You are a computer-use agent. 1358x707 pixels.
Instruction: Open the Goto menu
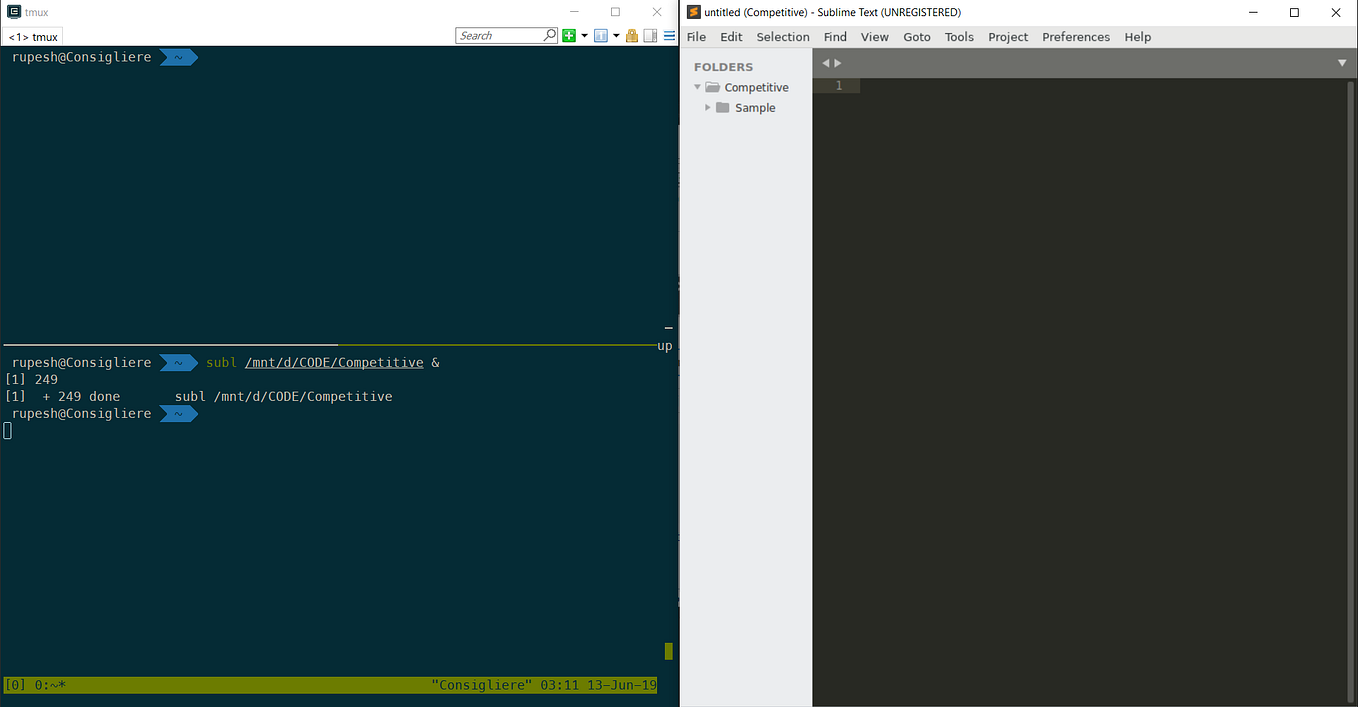[x=917, y=37]
